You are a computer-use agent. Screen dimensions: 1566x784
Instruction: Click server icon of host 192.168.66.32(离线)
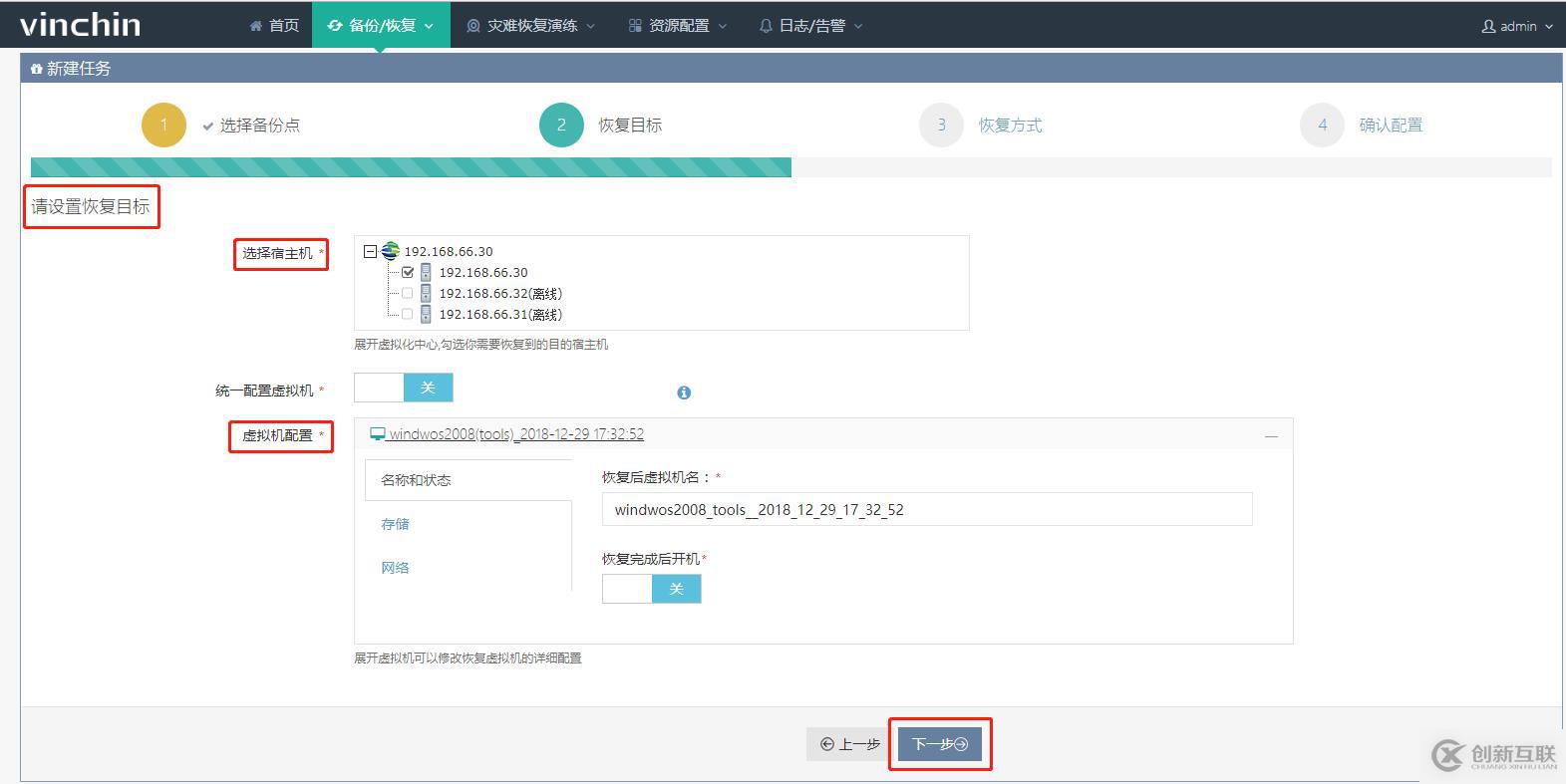click(x=426, y=293)
